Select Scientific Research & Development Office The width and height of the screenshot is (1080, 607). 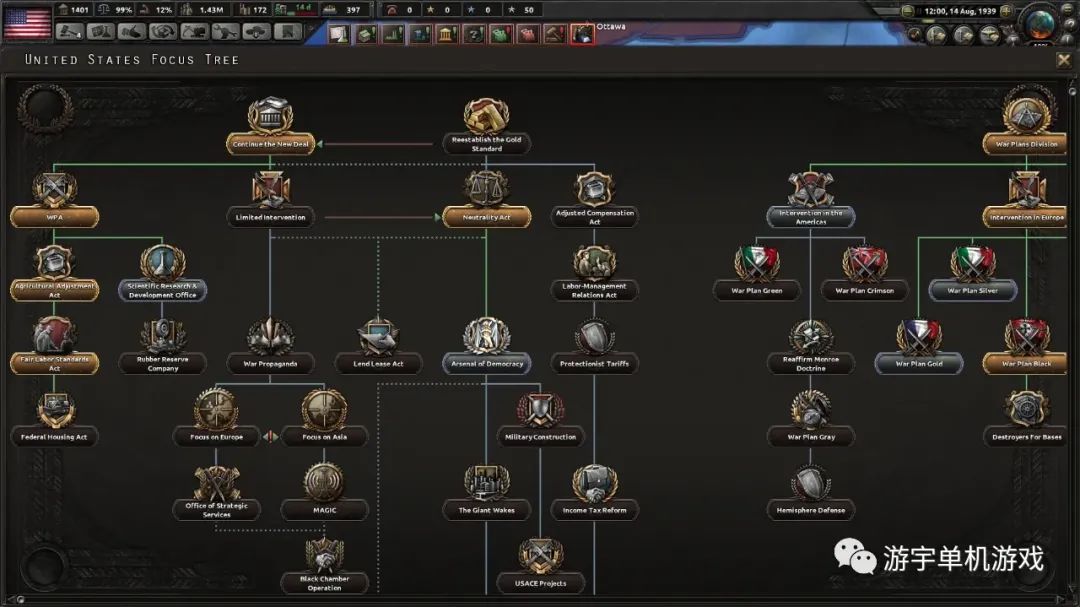pyautogui.click(x=162, y=273)
